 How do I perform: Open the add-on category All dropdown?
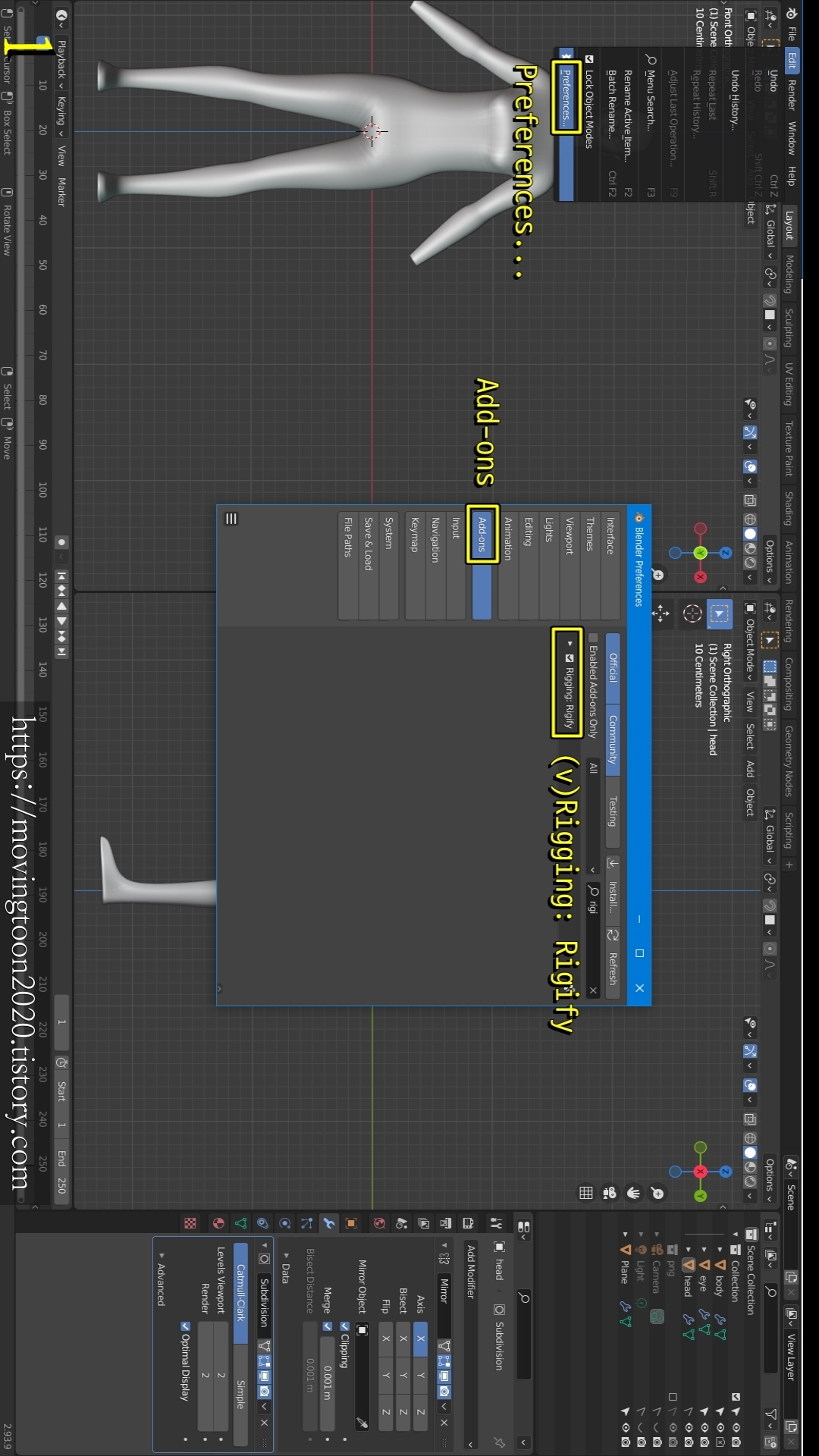point(593,817)
